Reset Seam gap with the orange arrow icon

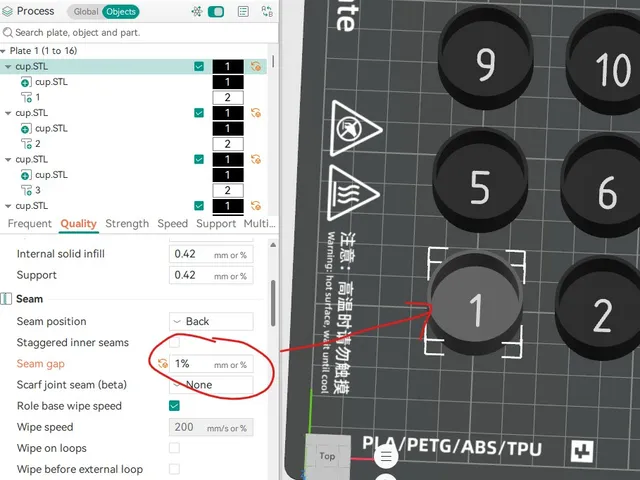pos(162,364)
